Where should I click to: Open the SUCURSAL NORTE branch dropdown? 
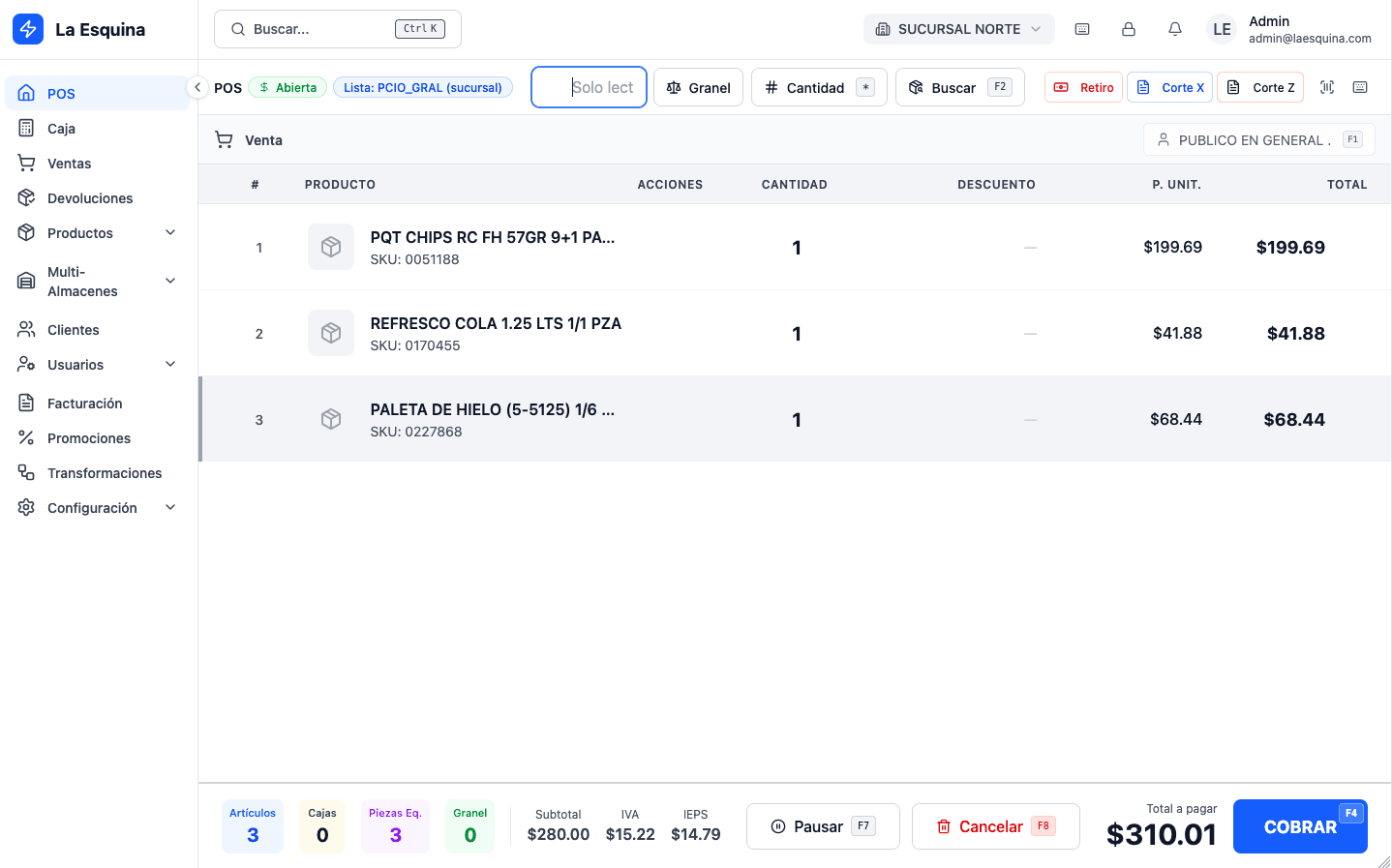coord(958,29)
